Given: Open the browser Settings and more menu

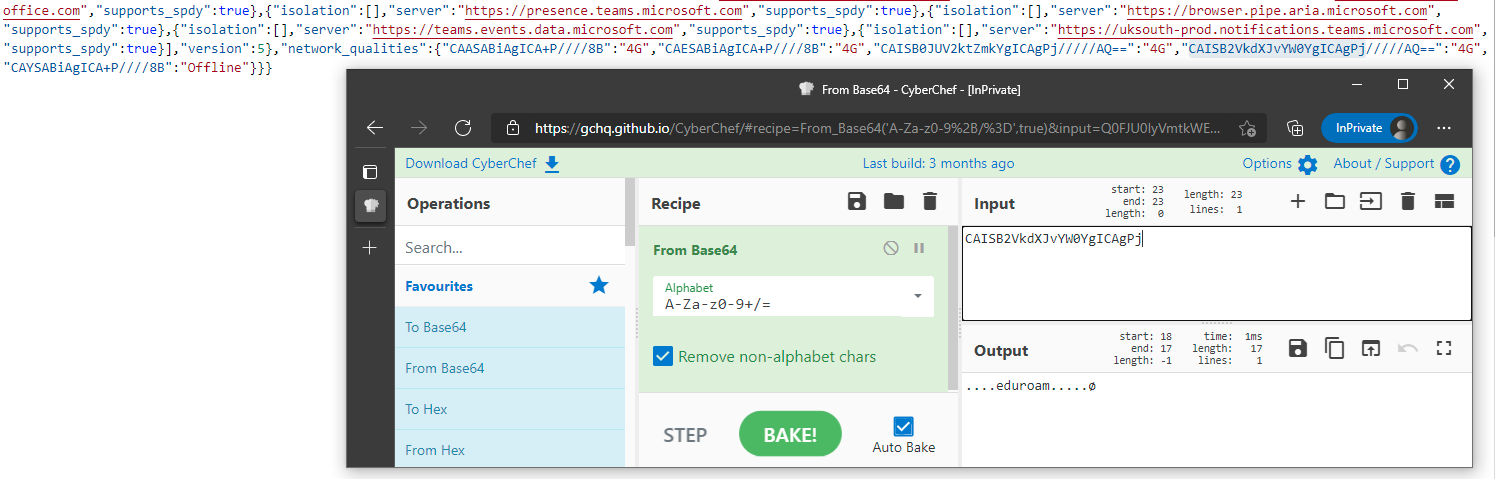Looking at the screenshot, I should click(1444, 128).
